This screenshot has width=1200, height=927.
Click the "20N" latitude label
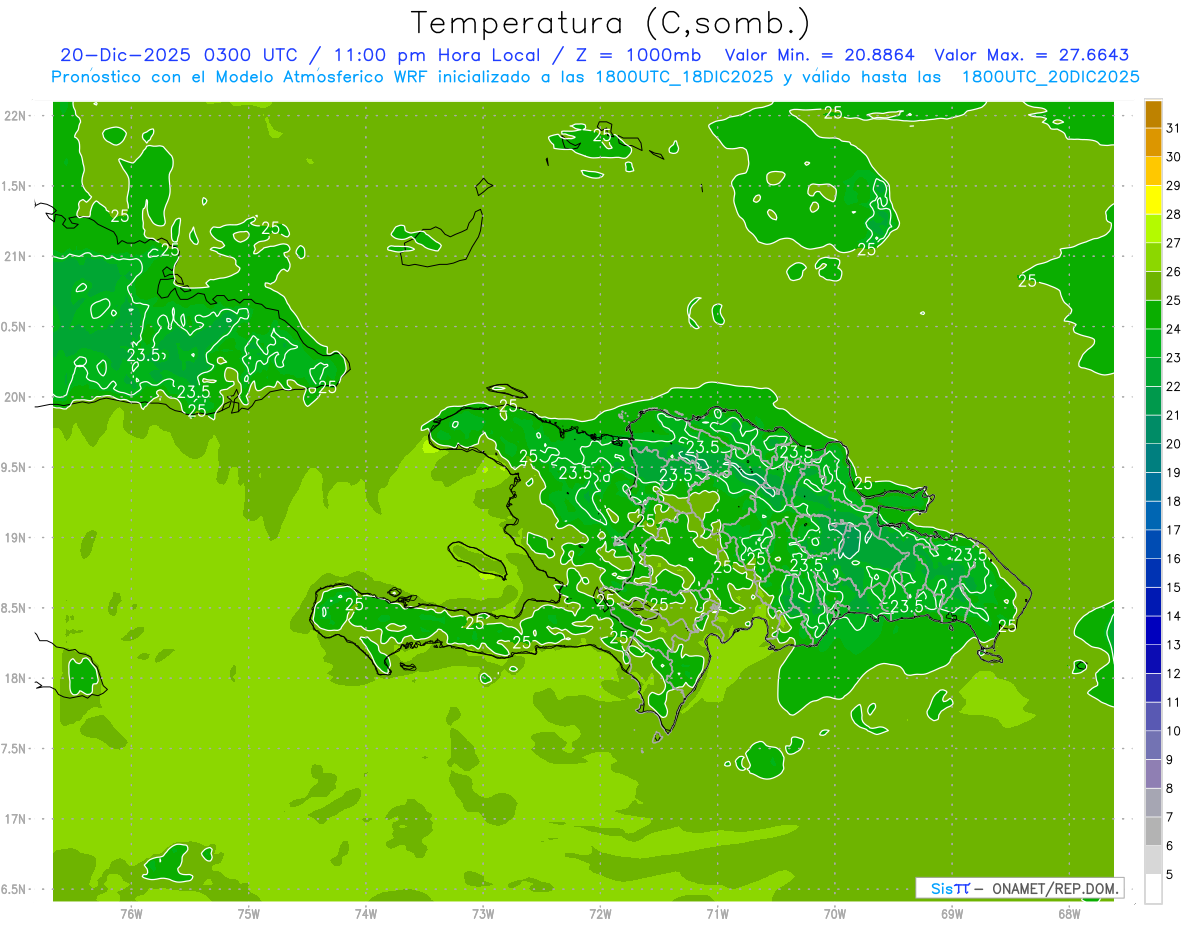(x=15, y=397)
